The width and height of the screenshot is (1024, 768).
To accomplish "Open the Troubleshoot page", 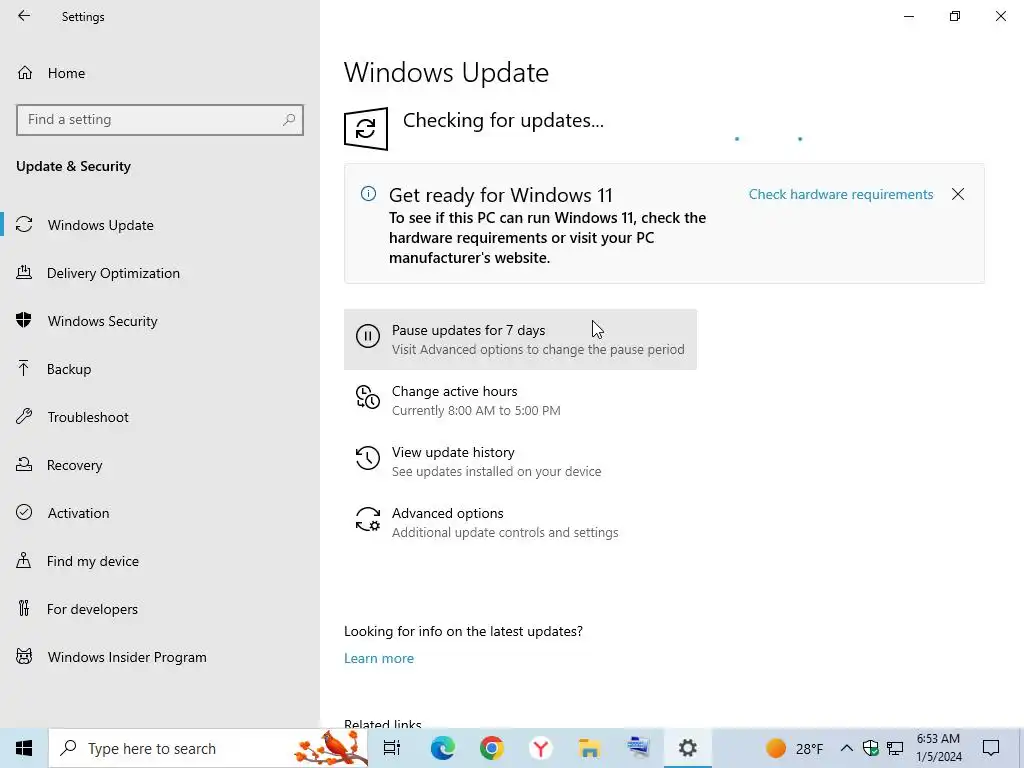I will pyautogui.click(x=160, y=417).
